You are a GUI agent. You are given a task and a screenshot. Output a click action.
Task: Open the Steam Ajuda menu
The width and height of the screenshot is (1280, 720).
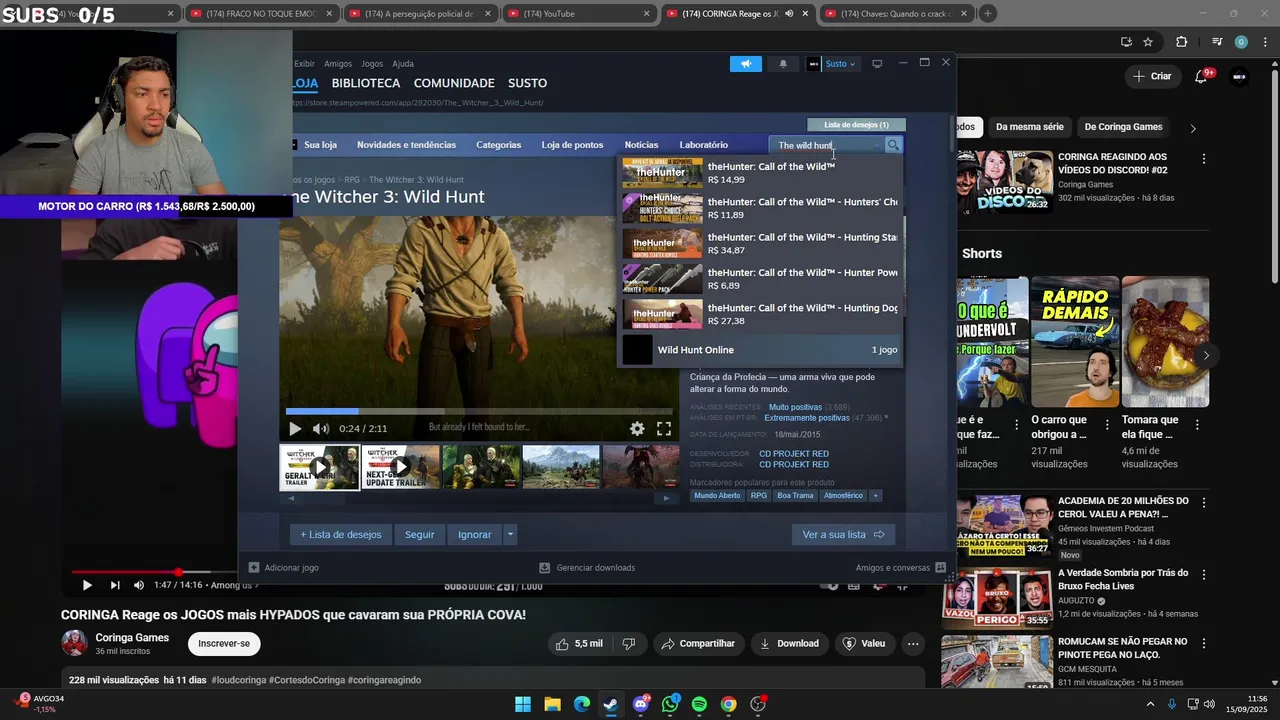[x=403, y=64]
